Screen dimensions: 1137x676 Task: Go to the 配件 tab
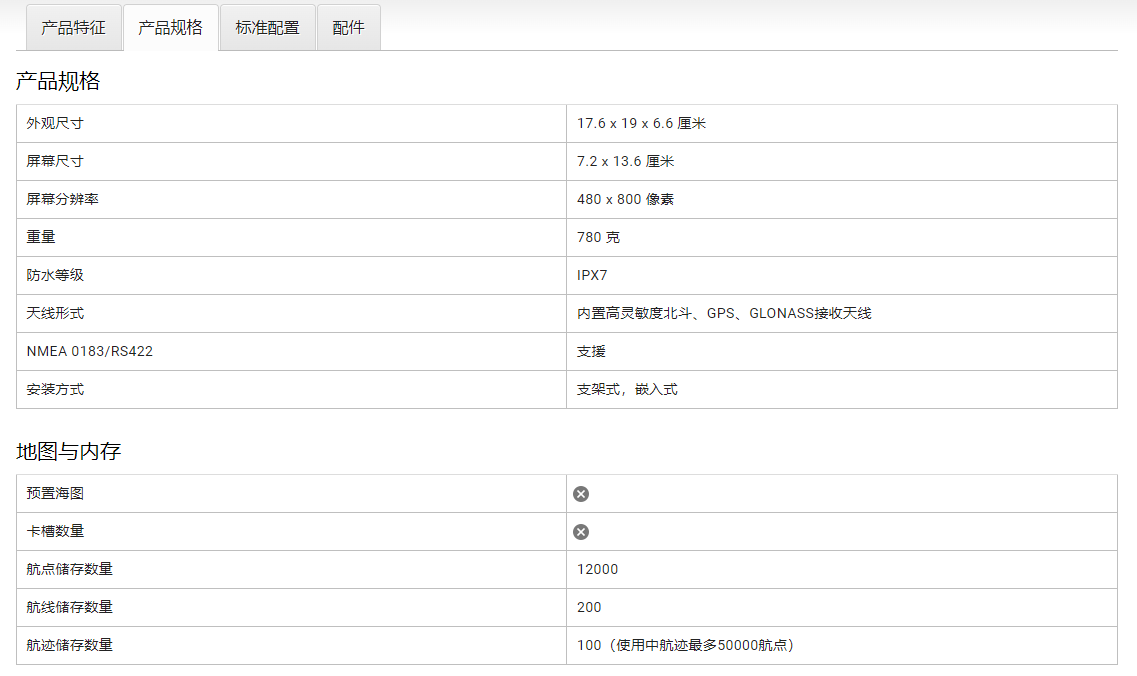348,28
